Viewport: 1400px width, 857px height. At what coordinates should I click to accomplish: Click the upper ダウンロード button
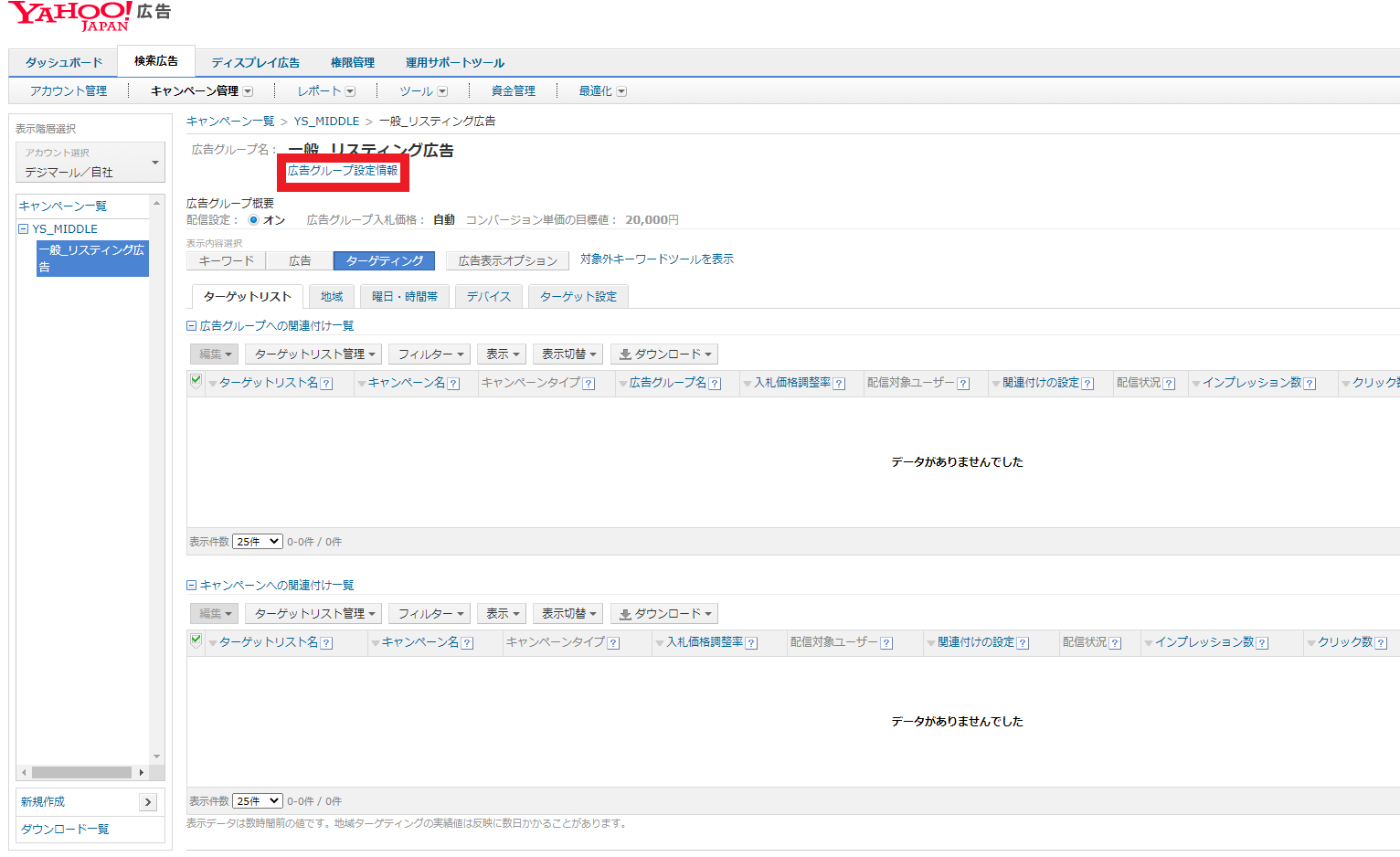click(x=664, y=354)
